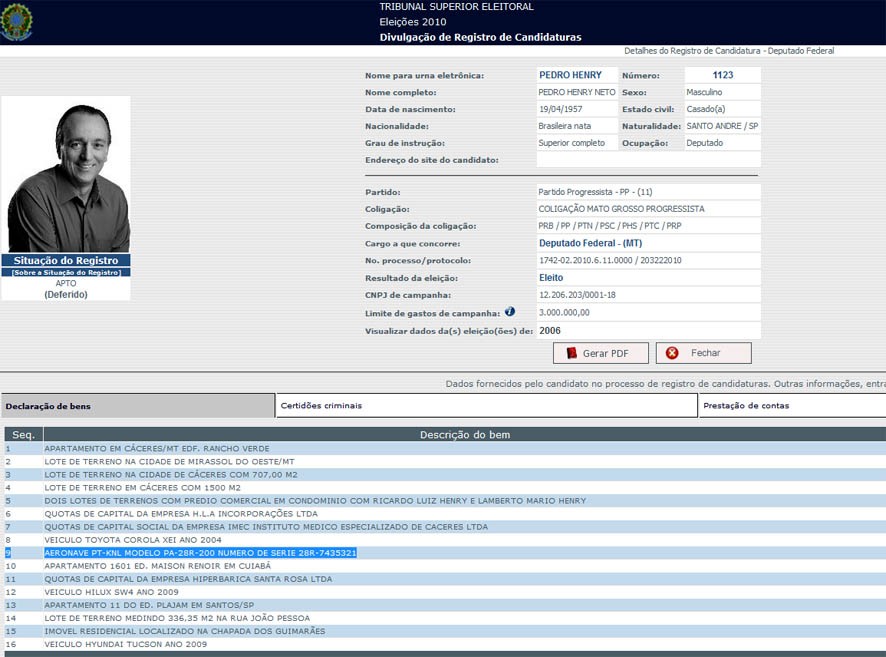Select the Veículo Hyundai Tucson 2009 row
Image resolution: width=886 pixels, height=657 pixels.
pos(125,645)
